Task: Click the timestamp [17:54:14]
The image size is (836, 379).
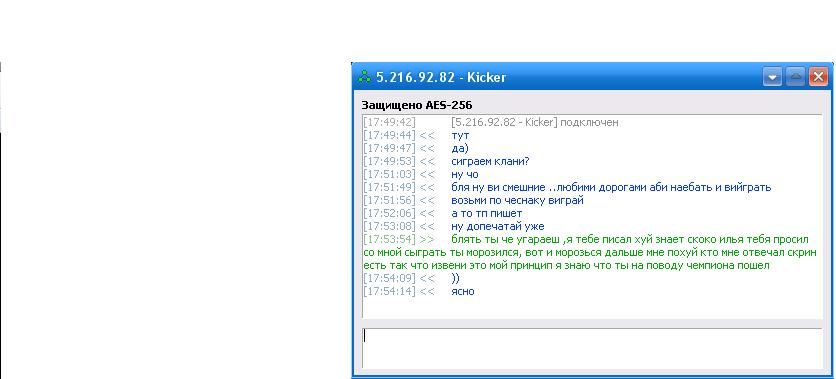Action: (x=389, y=292)
